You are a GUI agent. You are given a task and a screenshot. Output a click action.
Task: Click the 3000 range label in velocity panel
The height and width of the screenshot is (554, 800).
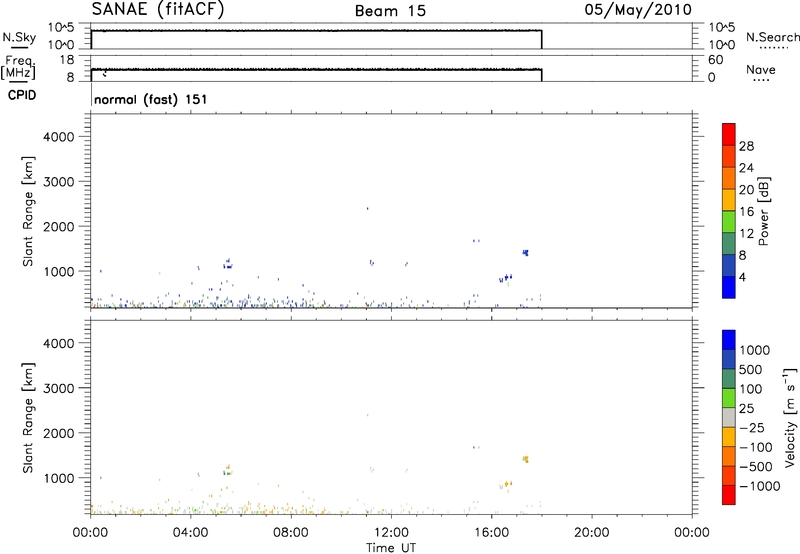coord(59,388)
